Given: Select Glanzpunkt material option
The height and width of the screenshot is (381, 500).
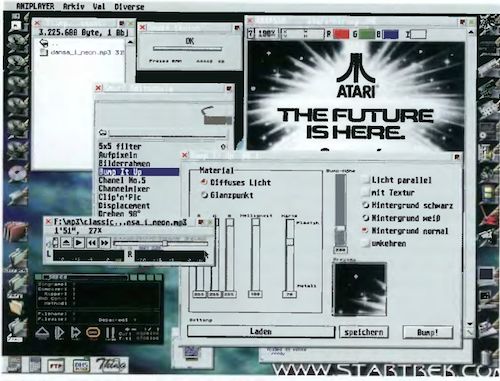Looking at the screenshot, I should [x=204, y=195].
